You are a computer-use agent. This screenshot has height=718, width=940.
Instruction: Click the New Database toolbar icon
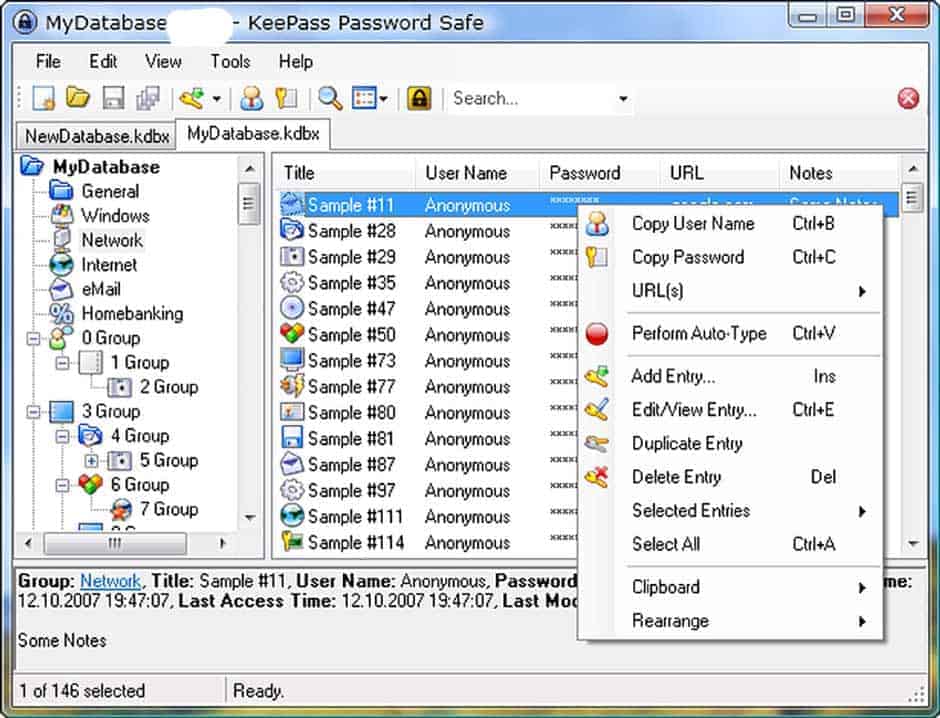[x=43, y=98]
